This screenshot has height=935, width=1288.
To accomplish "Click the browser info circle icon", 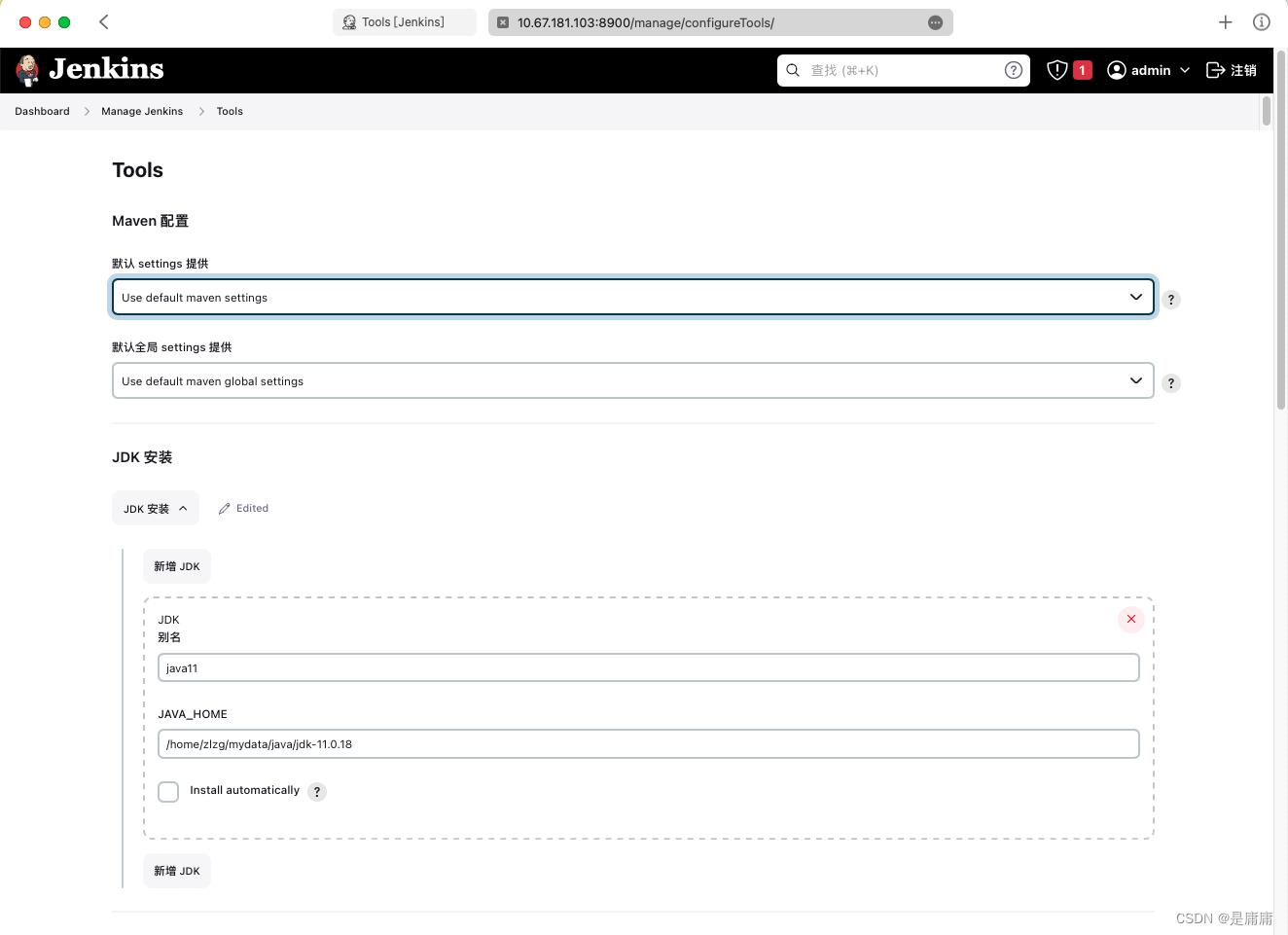I will (1262, 21).
